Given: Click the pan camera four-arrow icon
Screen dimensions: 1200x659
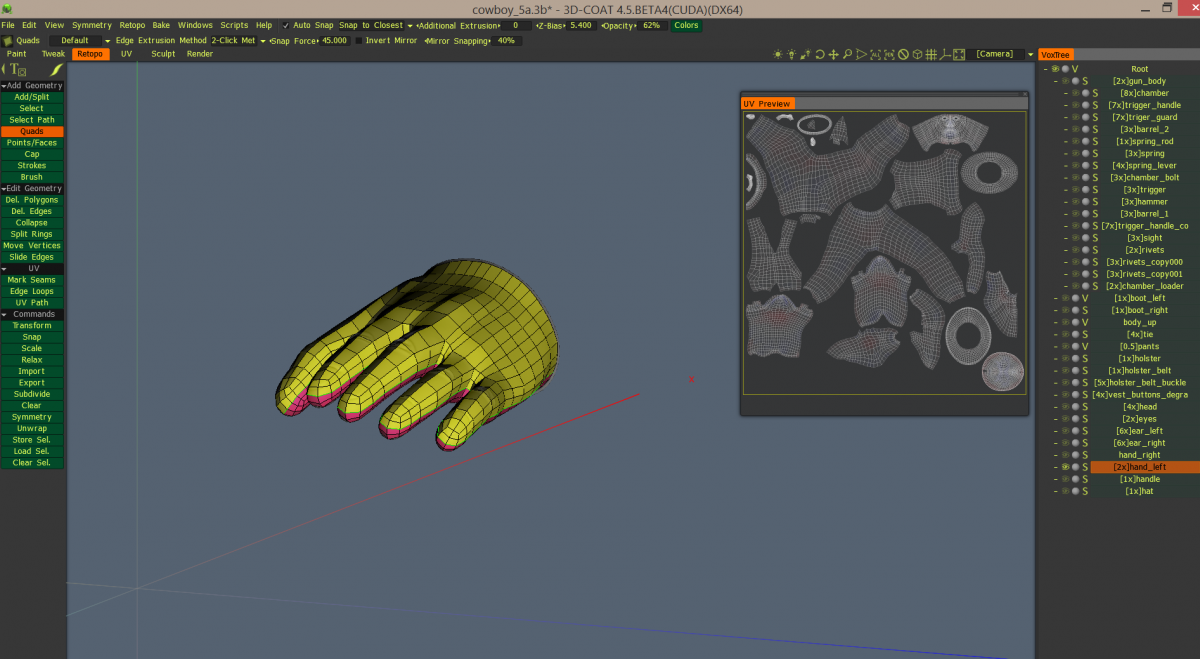Looking at the screenshot, I should tap(833, 54).
